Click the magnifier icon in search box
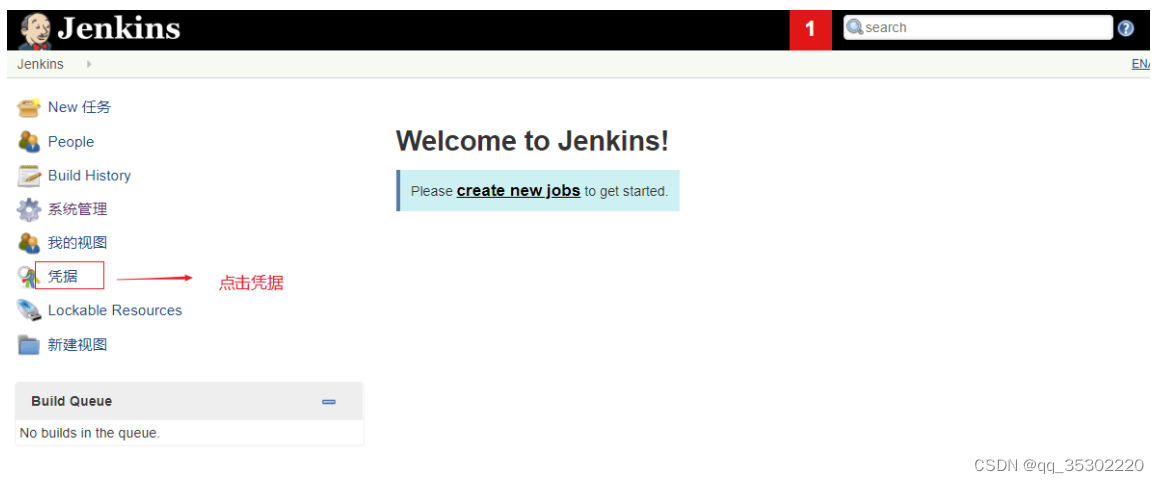Image resolution: width=1159 pixels, height=483 pixels. [x=854, y=27]
